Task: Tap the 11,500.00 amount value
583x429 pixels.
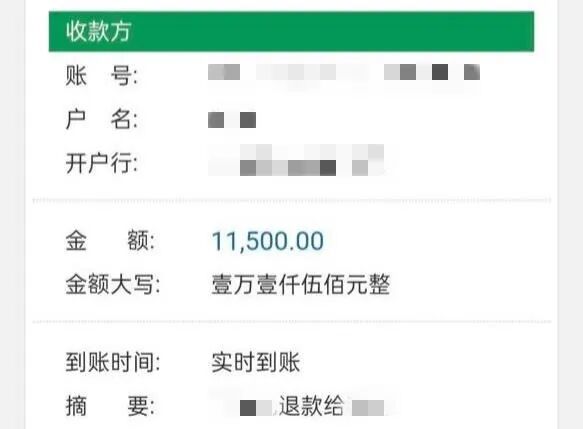Action: (268, 241)
